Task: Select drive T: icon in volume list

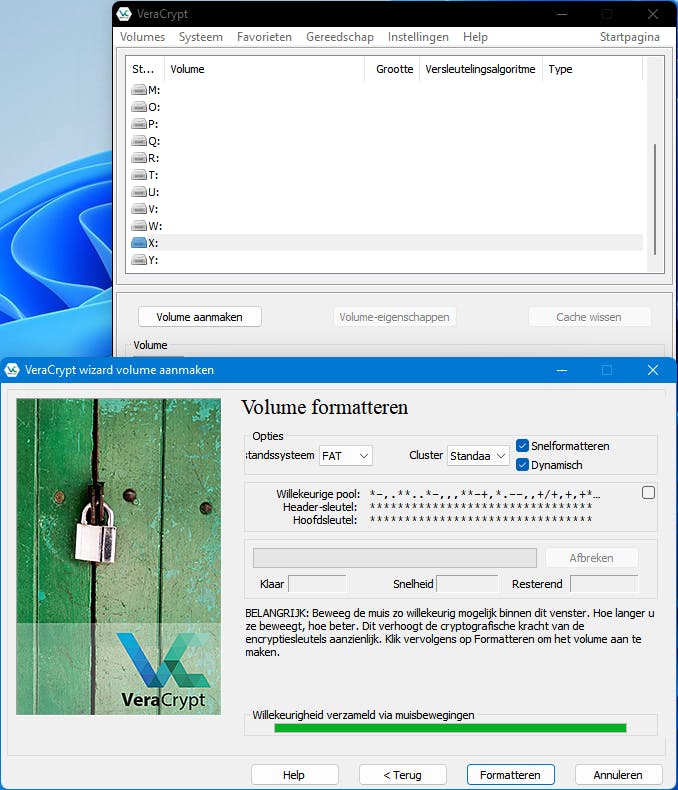Action: [139, 175]
